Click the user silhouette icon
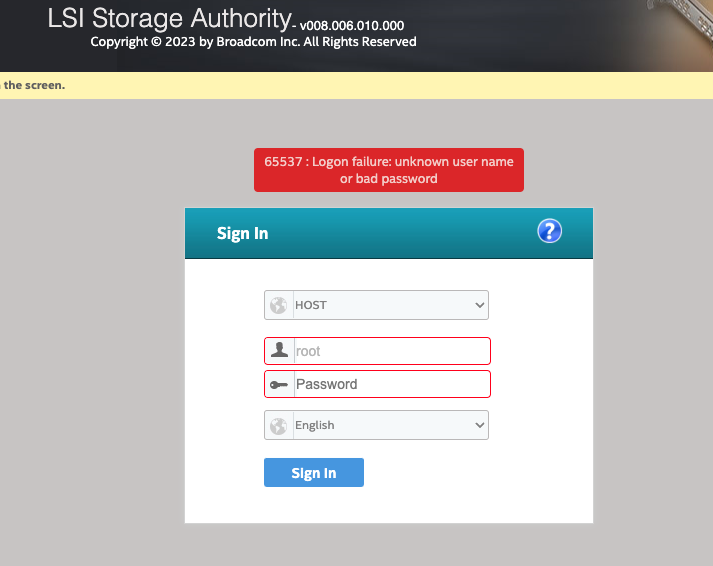713x566 pixels. (279, 351)
